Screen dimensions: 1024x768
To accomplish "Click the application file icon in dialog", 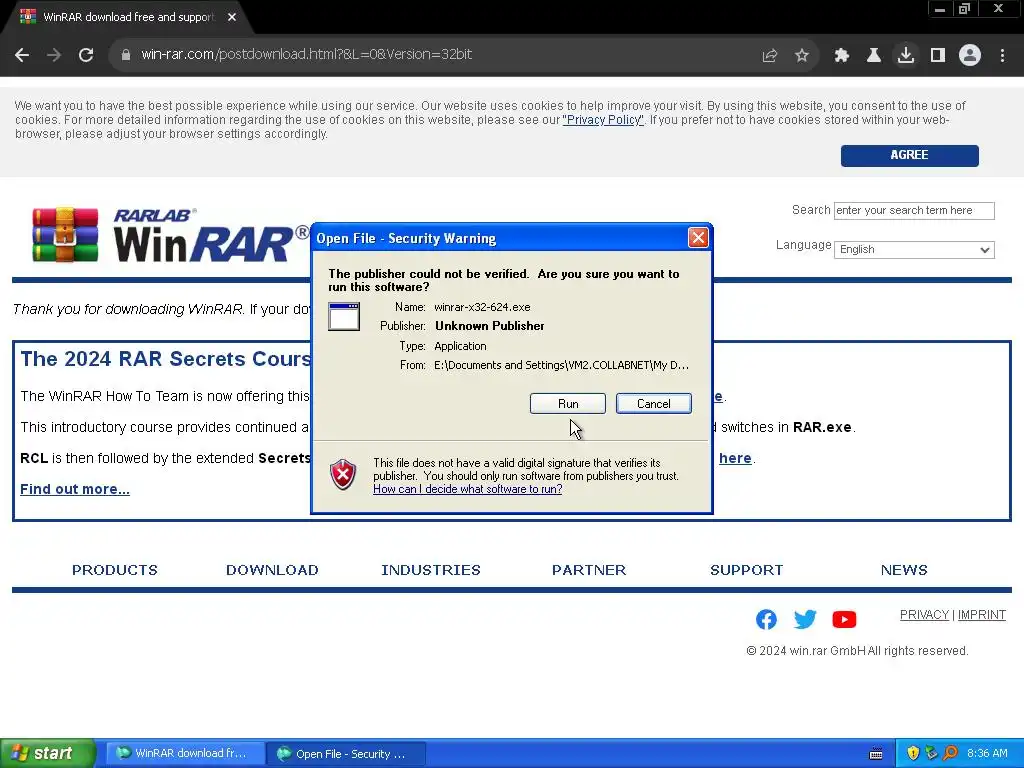I will tap(344, 317).
